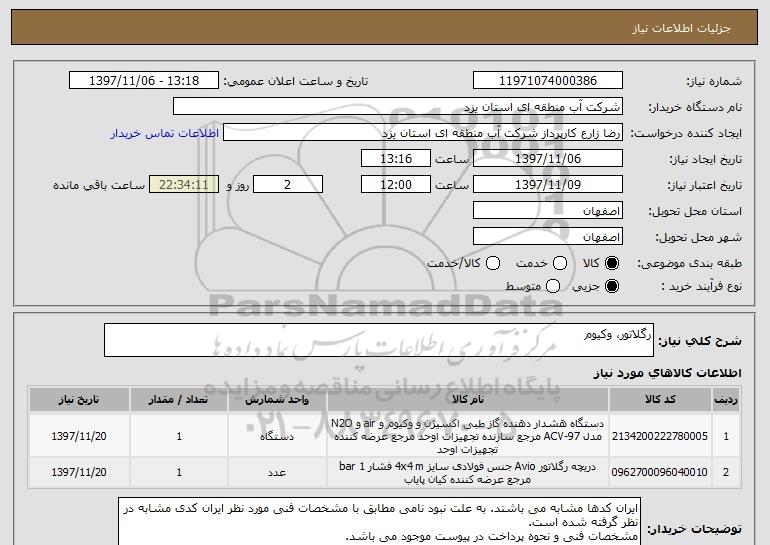Click the توضیحات خریدار label
Viewport: 770px width, 545px height.
(x=694, y=529)
